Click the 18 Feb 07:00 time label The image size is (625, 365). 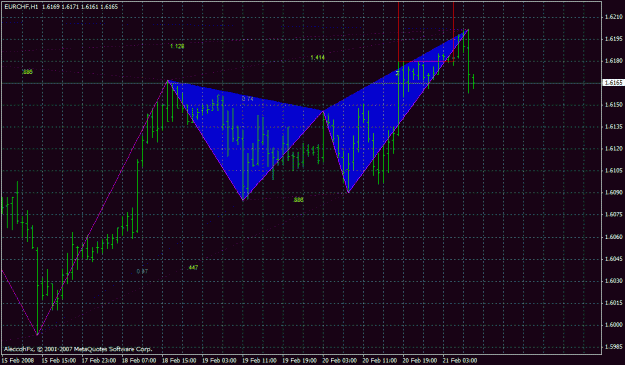tap(139, 361)
